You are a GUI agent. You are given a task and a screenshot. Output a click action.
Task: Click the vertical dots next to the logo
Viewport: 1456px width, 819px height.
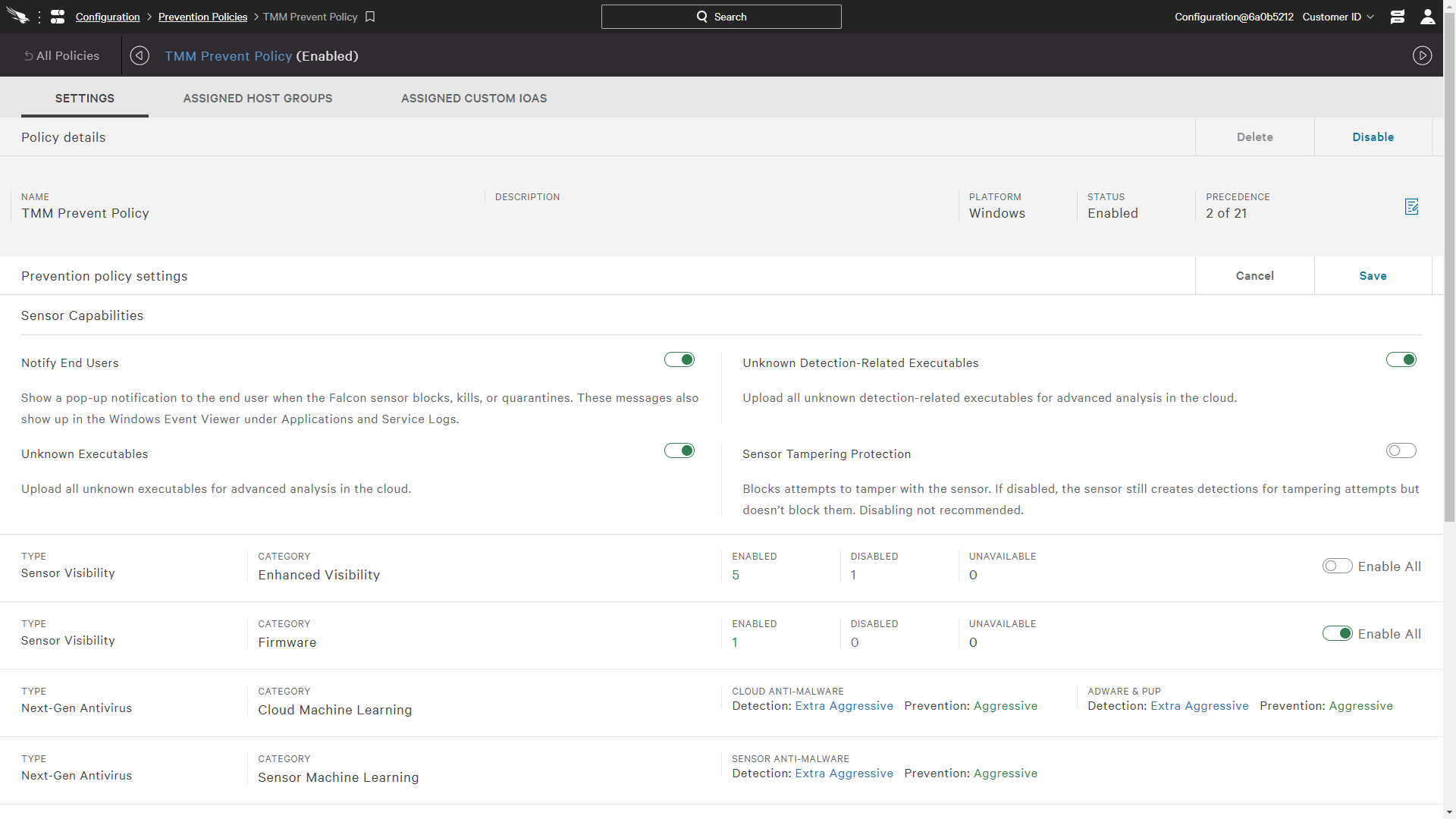[39, 17]
